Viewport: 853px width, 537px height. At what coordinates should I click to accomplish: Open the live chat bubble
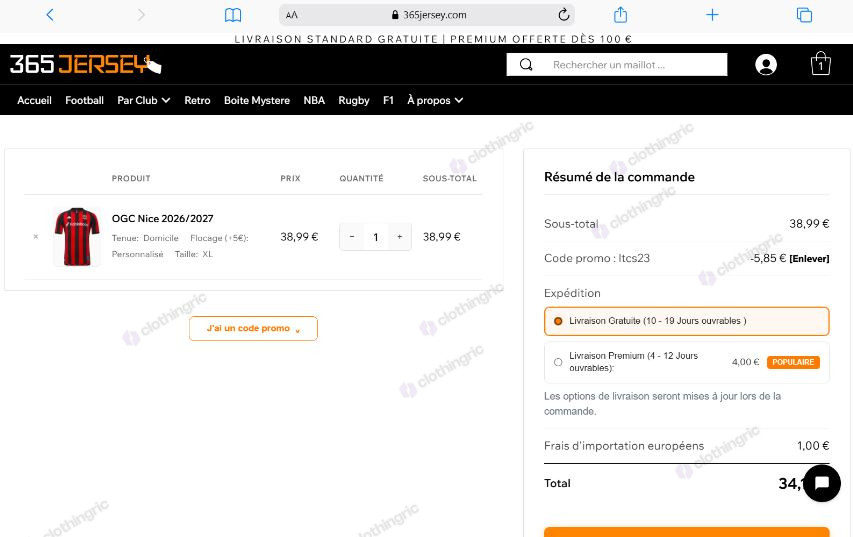pos(821,483)
